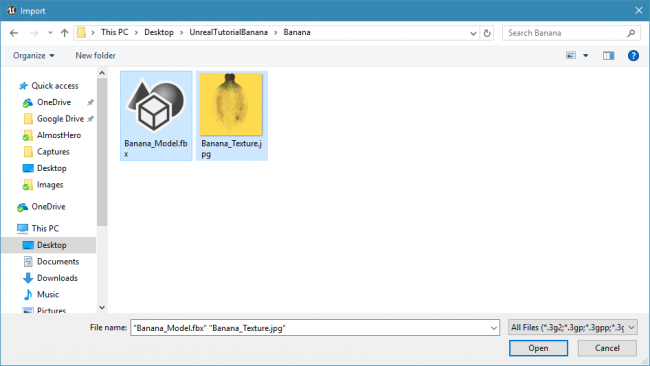Select the Banana_Model.fbx file
Screen dimensions: 650x366
(156, 116)
